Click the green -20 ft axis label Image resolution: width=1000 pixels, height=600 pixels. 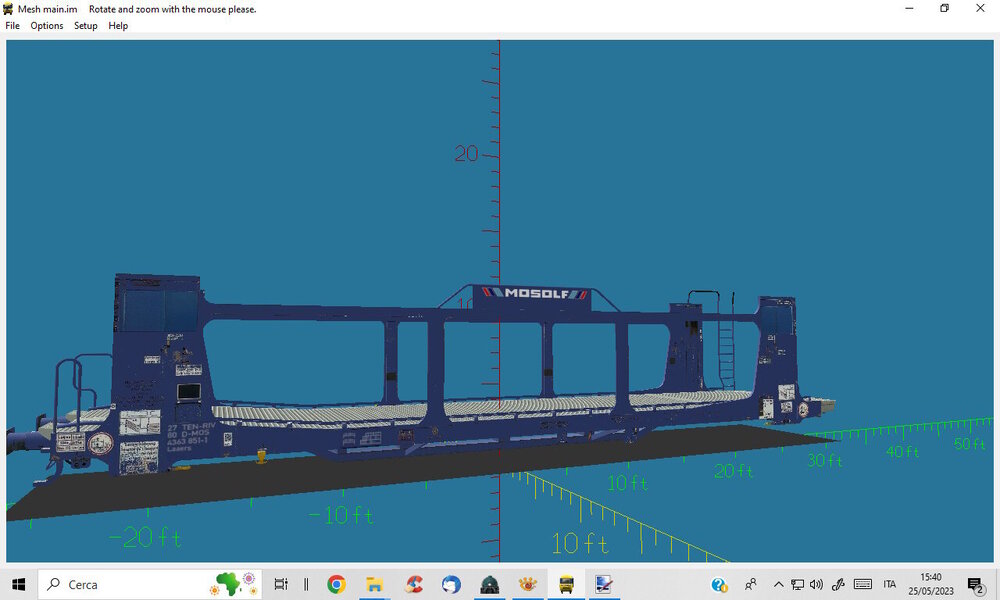145,537
